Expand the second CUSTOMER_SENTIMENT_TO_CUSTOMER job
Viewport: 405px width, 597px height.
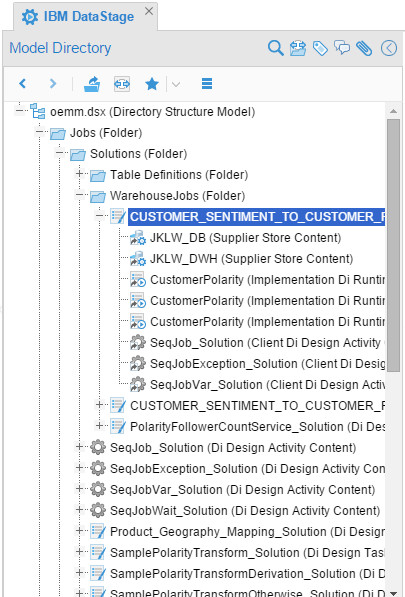(99, 404)
